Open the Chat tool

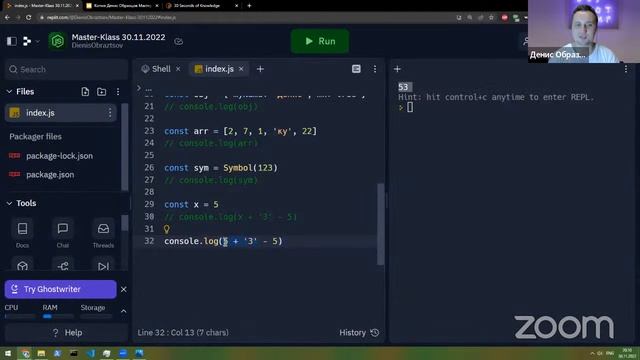click(63, 233)
